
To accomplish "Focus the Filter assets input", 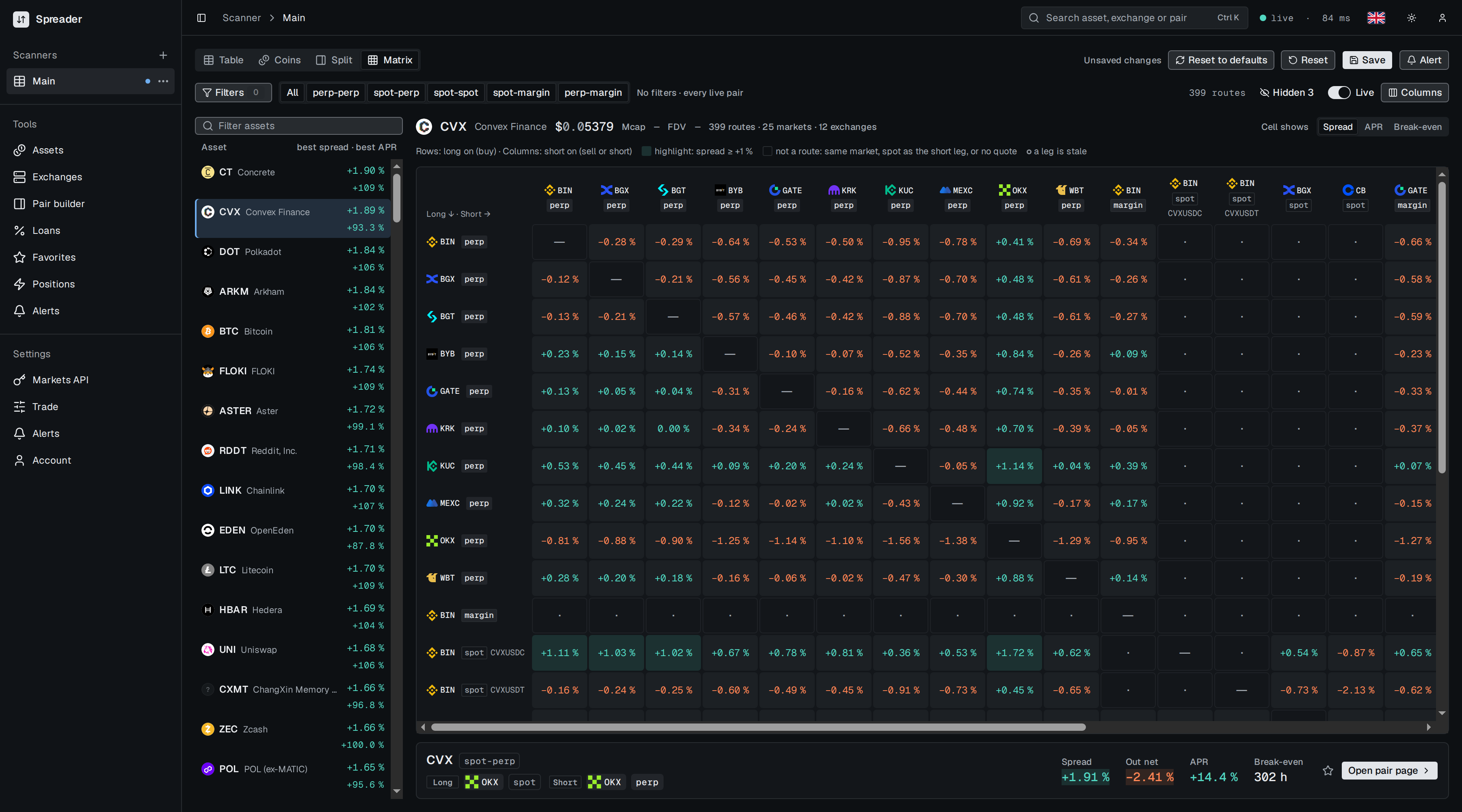I will [298, 126].
